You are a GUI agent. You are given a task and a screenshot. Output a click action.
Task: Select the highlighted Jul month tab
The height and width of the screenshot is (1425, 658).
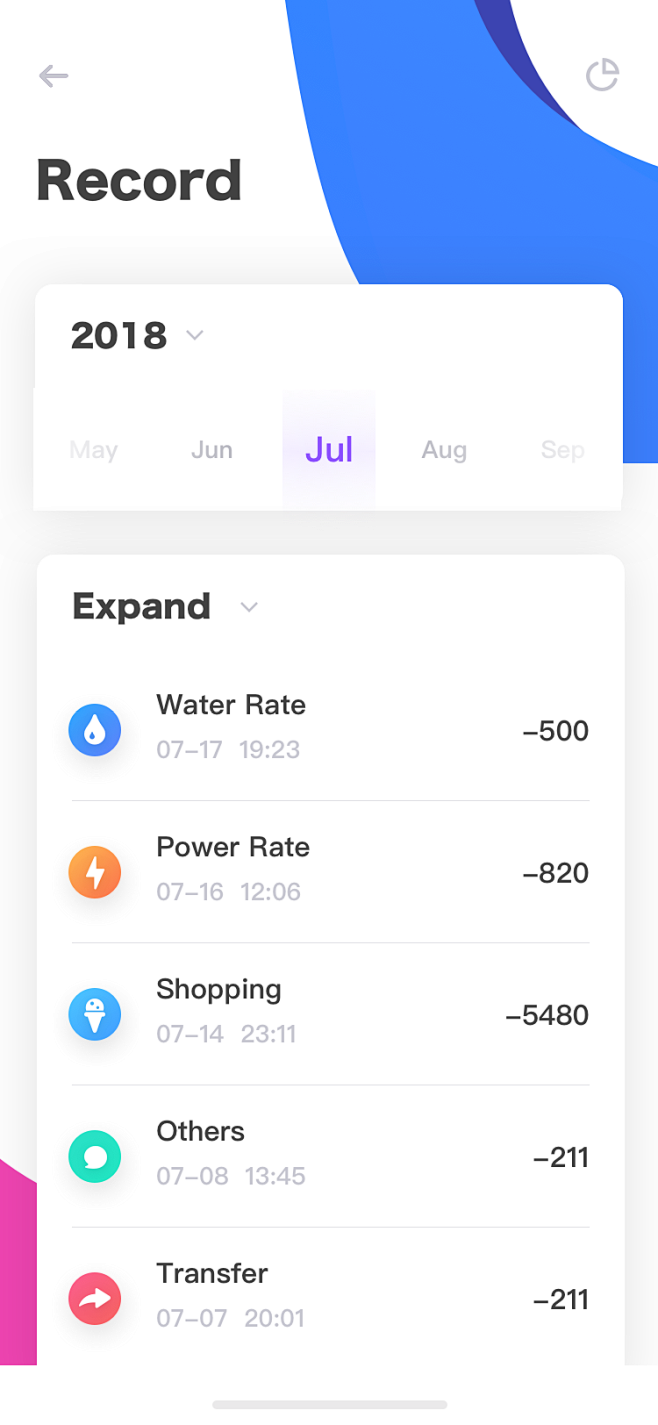pyautogui.click(x=329, y=450)
